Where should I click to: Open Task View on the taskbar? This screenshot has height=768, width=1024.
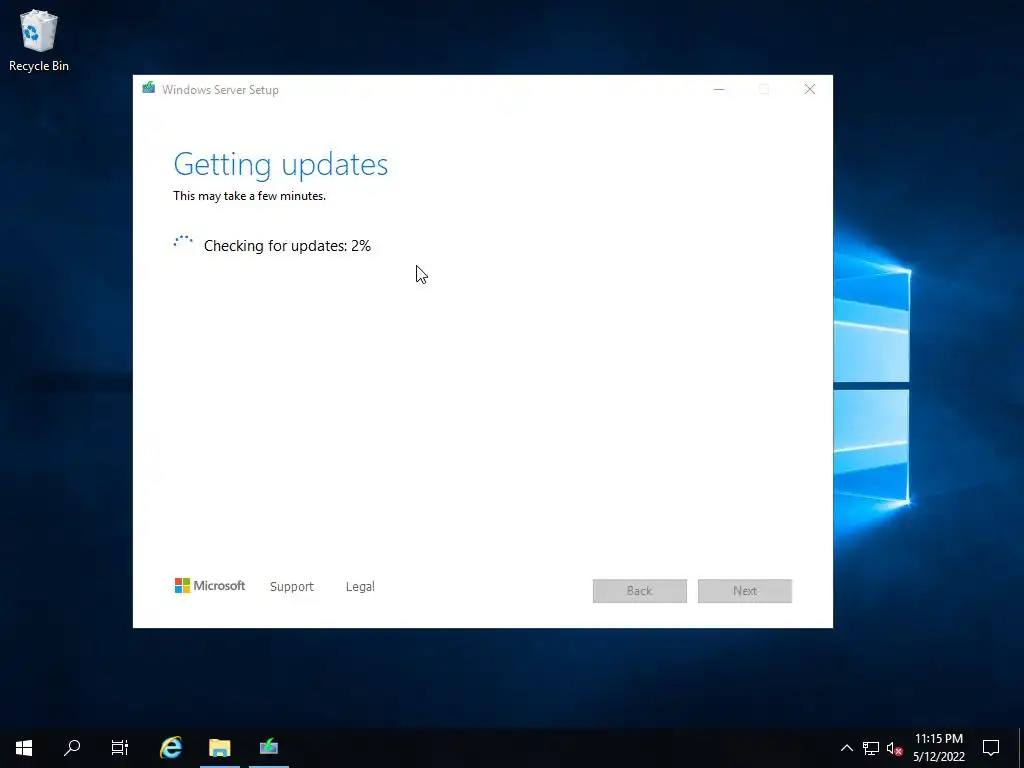[x=120, y=747]
